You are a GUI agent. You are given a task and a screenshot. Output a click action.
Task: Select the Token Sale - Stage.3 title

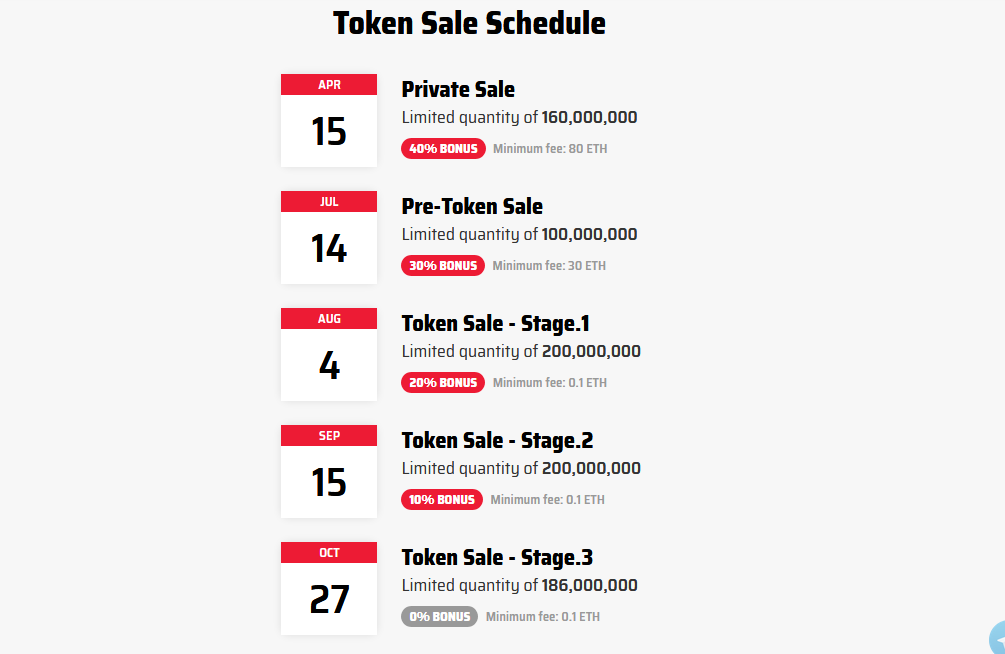coord(497,558)
